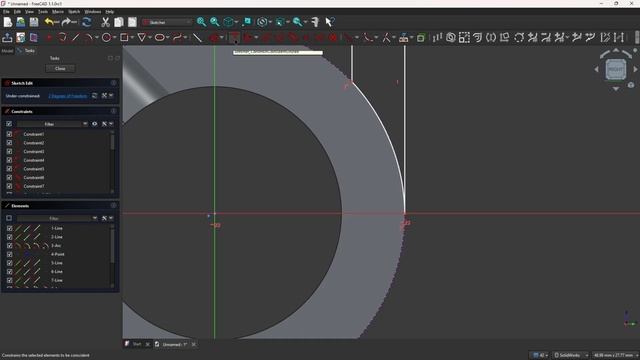This screenshot has height=360, width=640.
Task: Click the Copy icon
Action: pyautogui.click(x=119, y=22)
